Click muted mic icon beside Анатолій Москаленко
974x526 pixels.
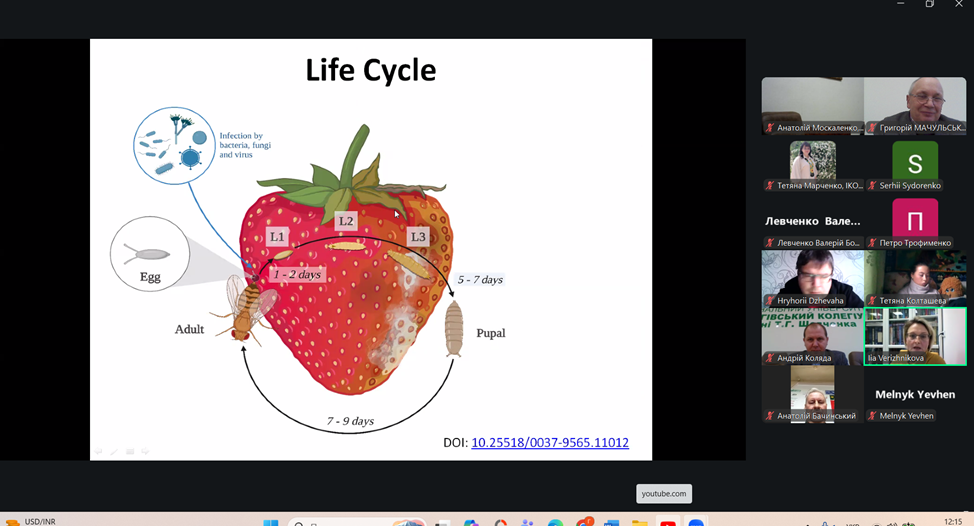point(770,128)
